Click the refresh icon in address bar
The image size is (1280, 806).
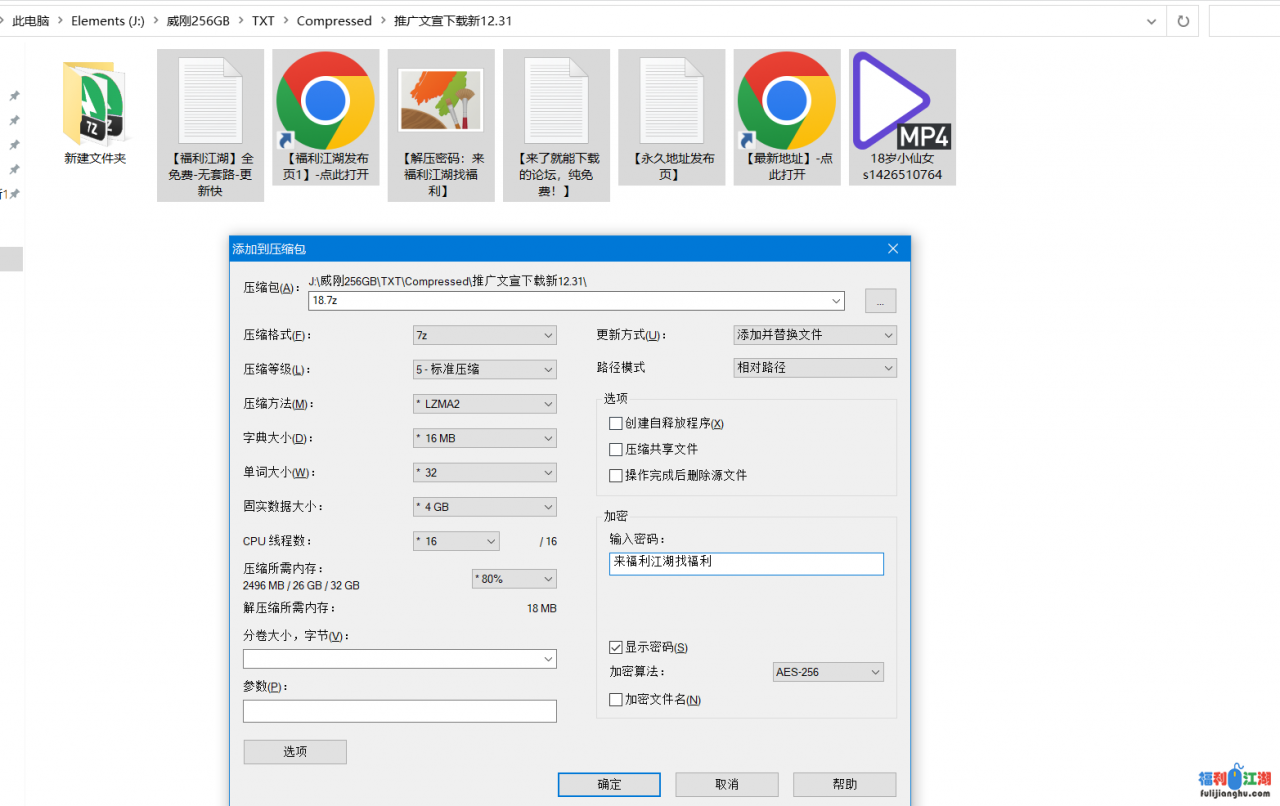1182,20
